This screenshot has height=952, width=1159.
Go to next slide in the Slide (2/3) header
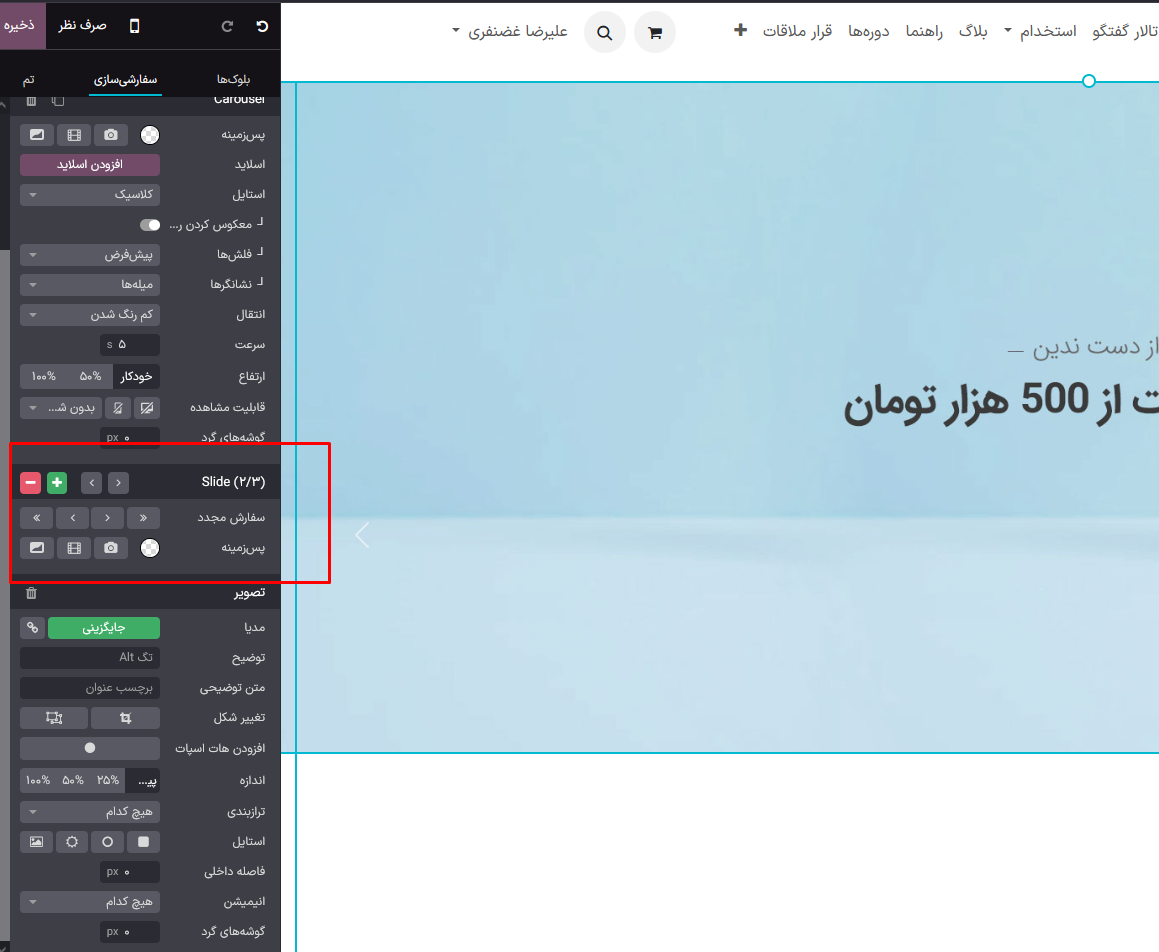pyautogui.click(x=118, y=483)
